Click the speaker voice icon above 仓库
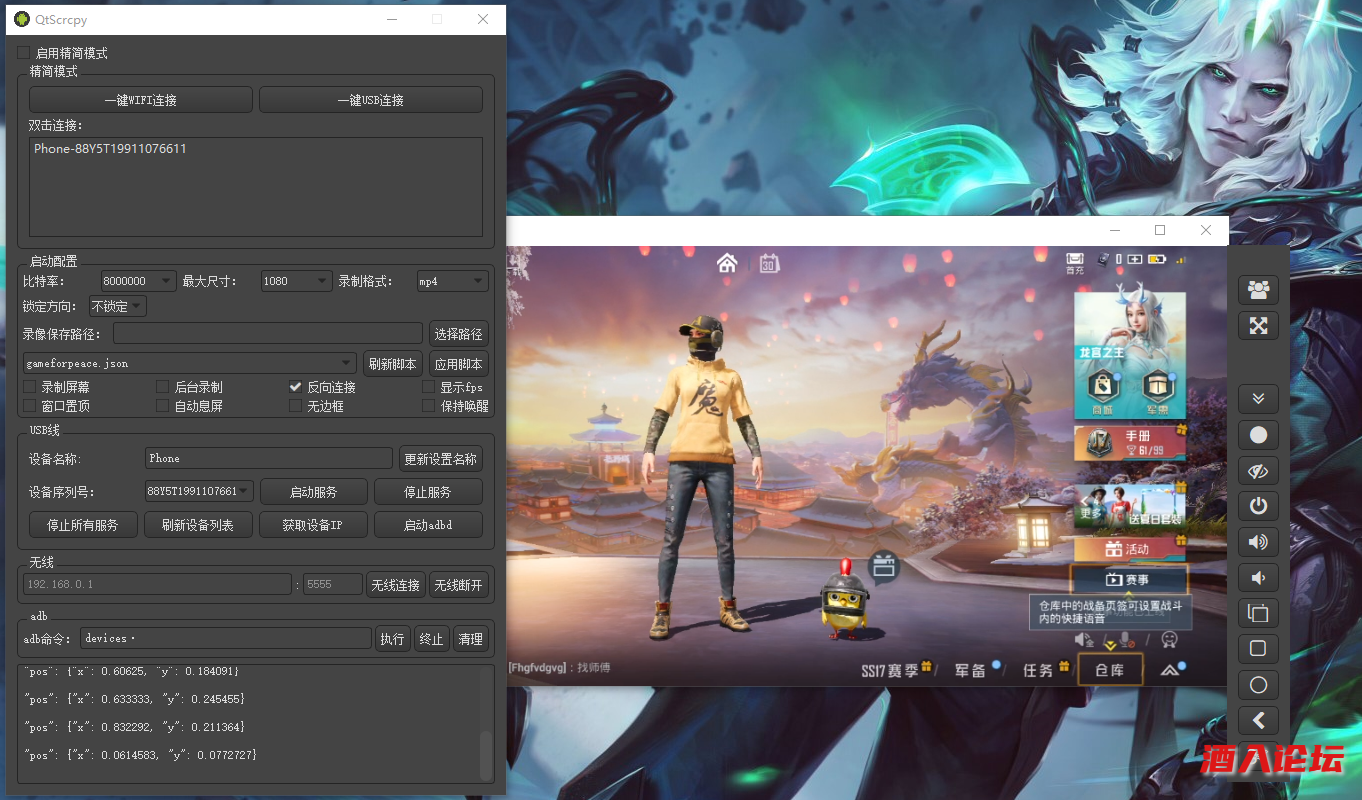The image size is (1362, 800). pyautogui.click(x=1084, y=639)
